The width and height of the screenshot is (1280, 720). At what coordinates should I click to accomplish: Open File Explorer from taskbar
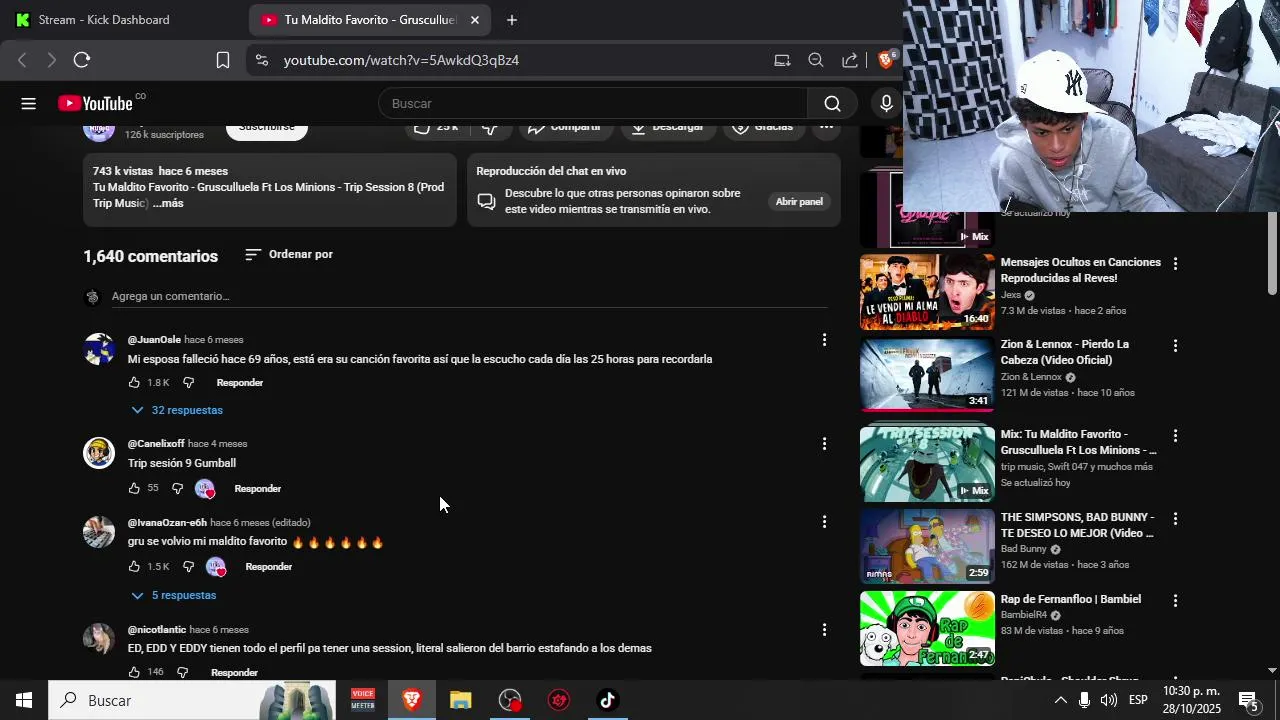(x=460, y=700)
